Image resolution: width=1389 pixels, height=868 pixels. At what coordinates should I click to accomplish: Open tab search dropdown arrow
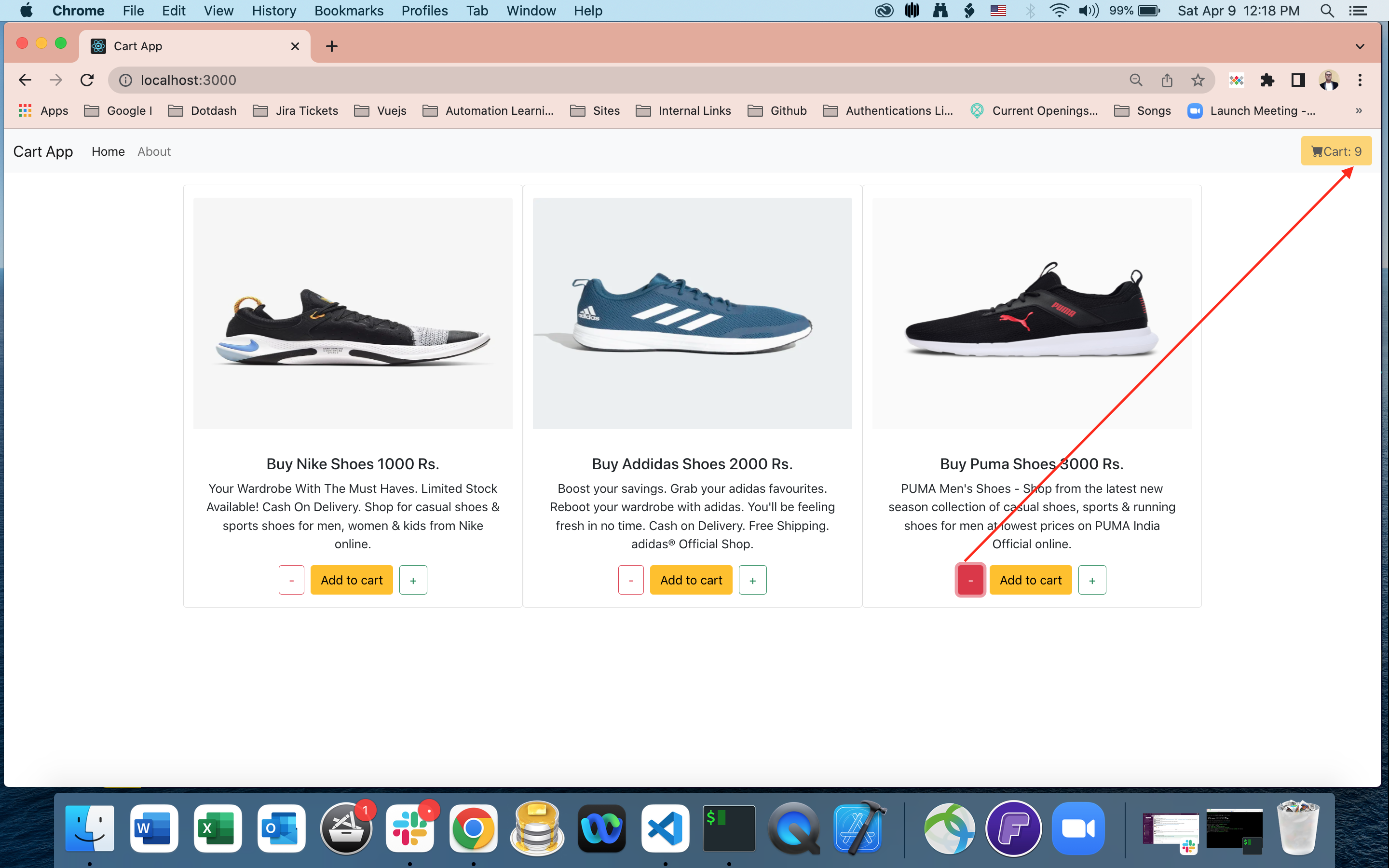1359,46
